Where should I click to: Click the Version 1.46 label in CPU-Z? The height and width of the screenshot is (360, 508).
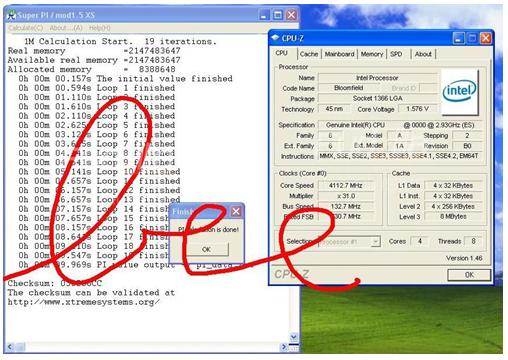click(464, 258)
